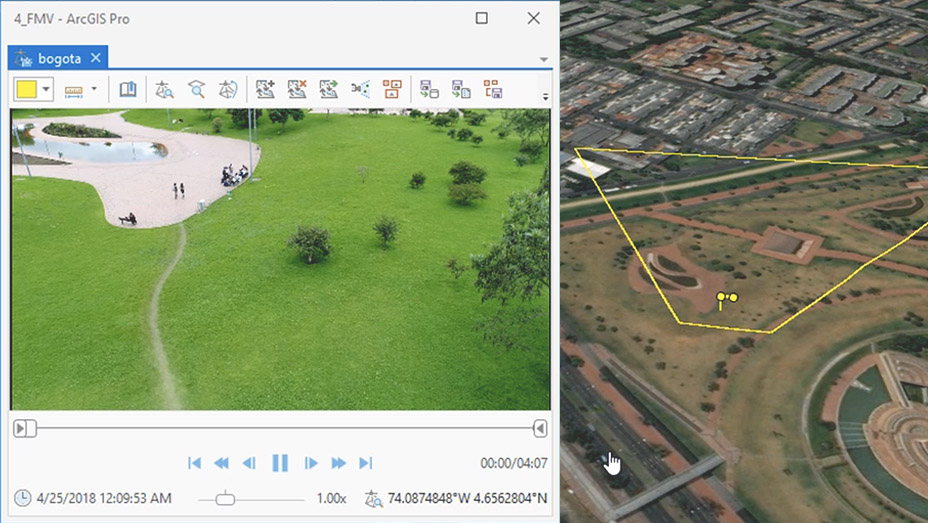Select the ruler measure tool icon
Screen dimensions: 928x523
point(73,91)
